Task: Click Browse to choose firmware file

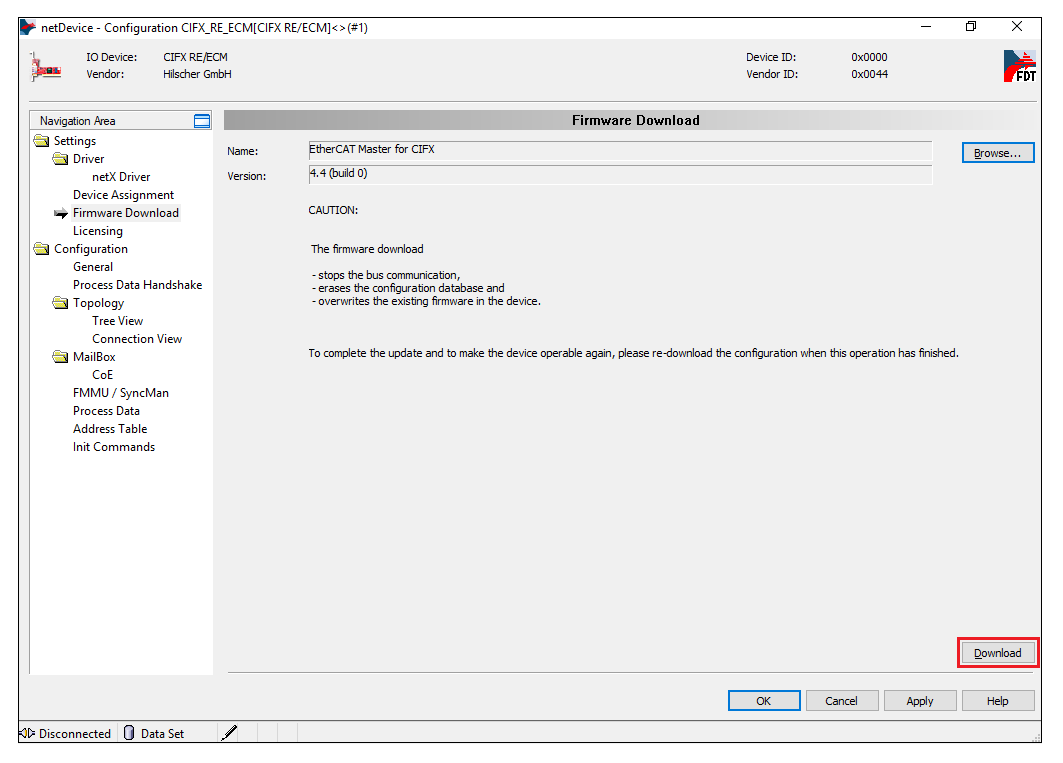Action: (x=997, y=153)
